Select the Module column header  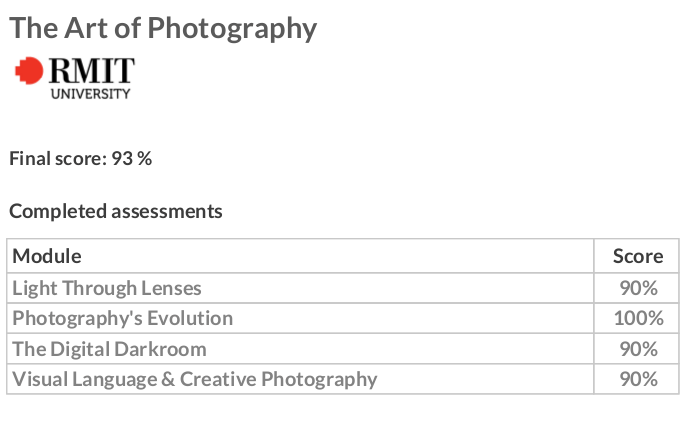(x=47, y=256)
